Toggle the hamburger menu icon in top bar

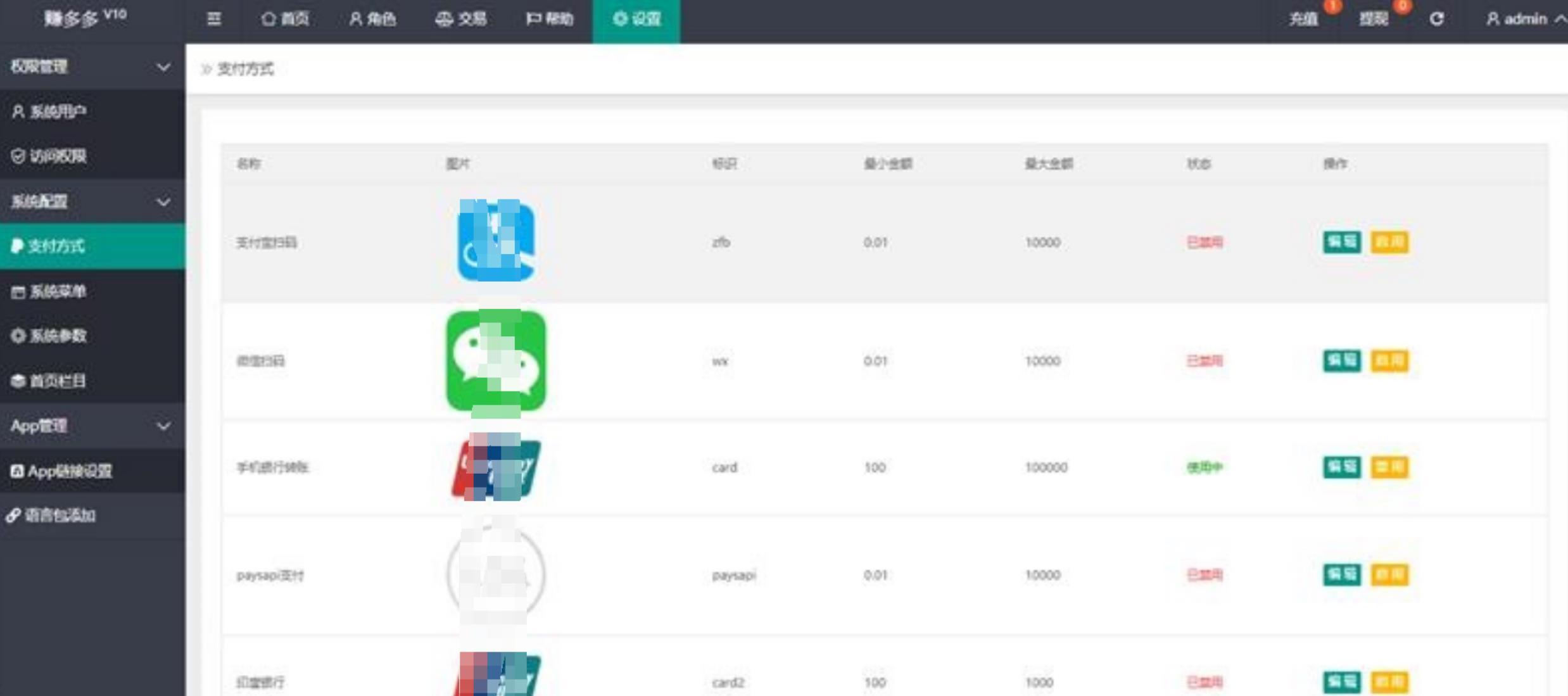[214, 19]
